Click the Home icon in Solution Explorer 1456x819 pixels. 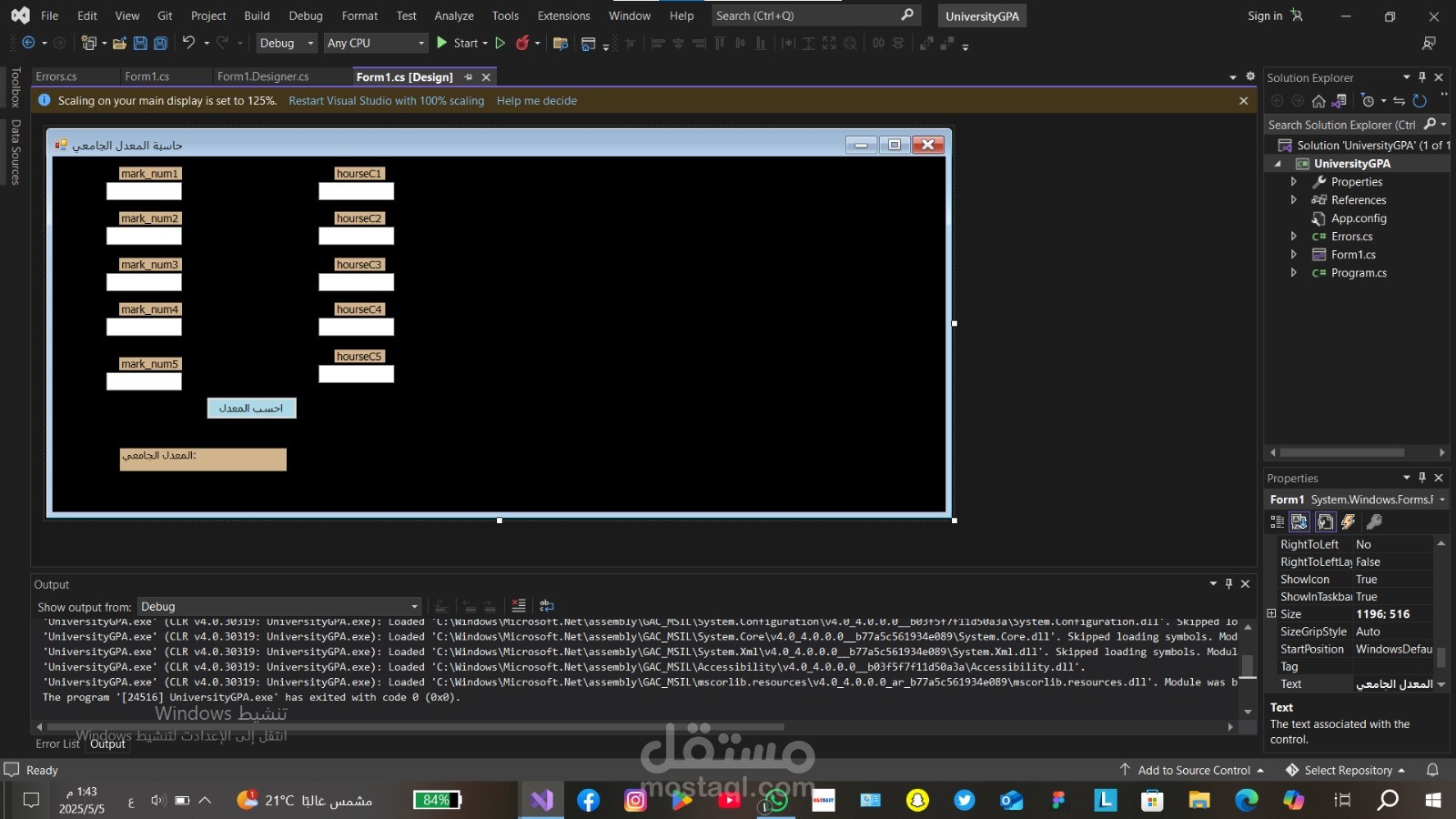[x=1319, y=101]
